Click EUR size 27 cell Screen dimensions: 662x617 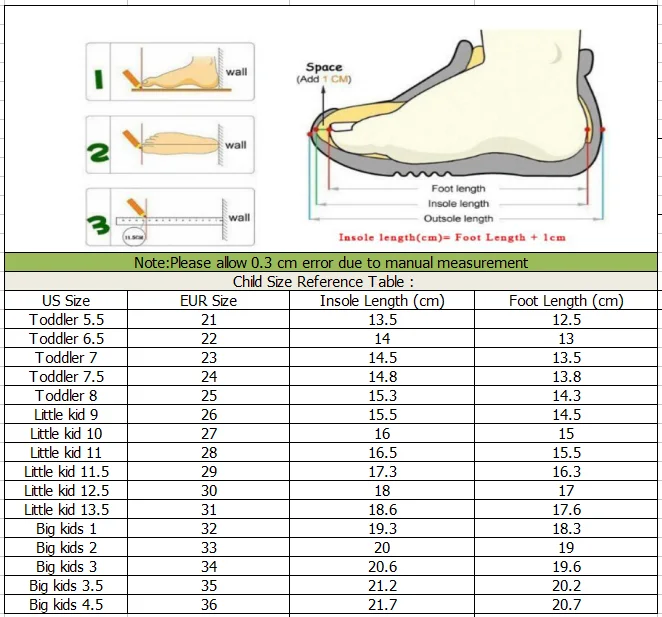click(209, 434)
